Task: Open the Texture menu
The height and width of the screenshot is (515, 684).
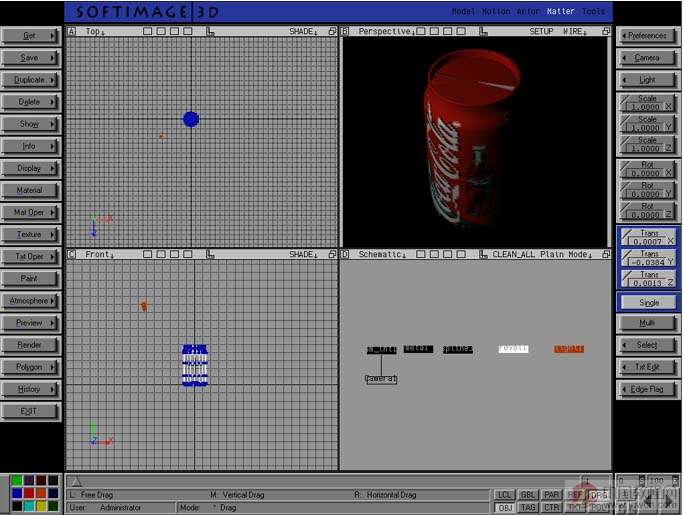Action: tap(30, 235)
